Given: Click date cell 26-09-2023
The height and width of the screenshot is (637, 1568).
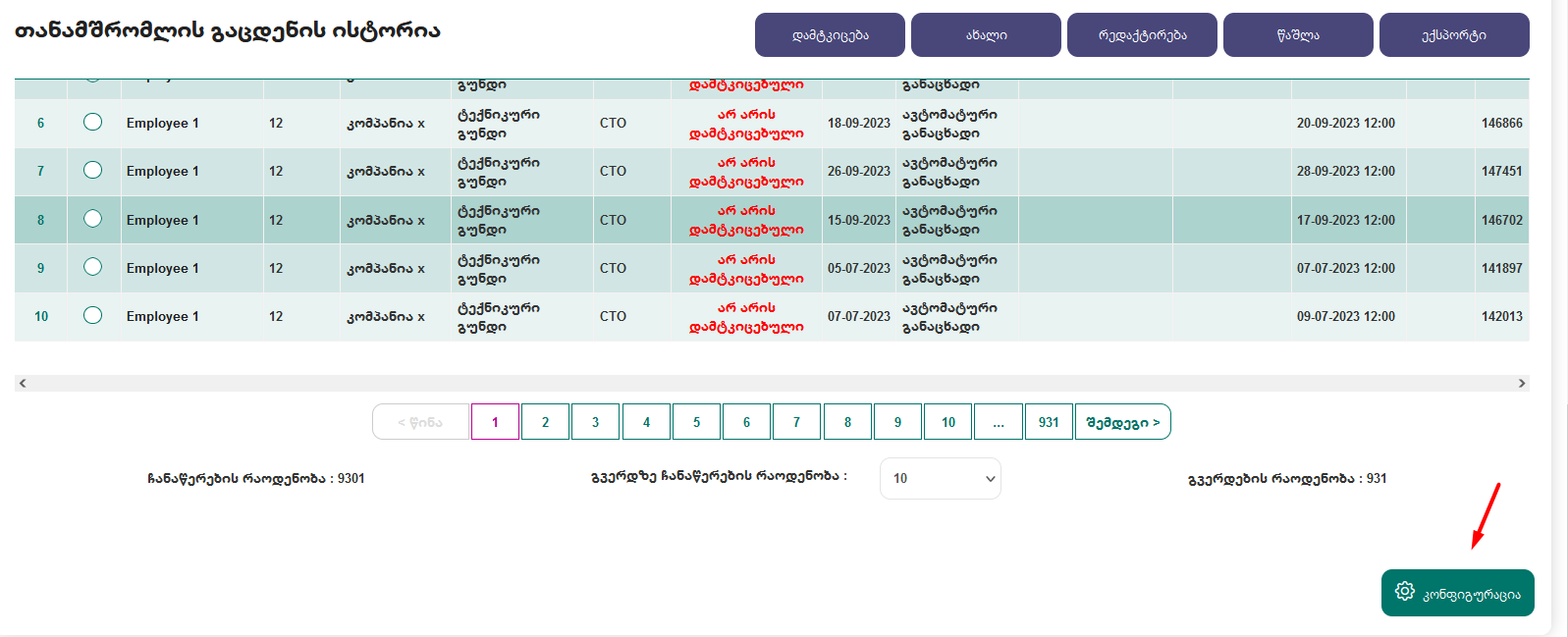Looking at the screenshot, I should click(x=859, y=171).
